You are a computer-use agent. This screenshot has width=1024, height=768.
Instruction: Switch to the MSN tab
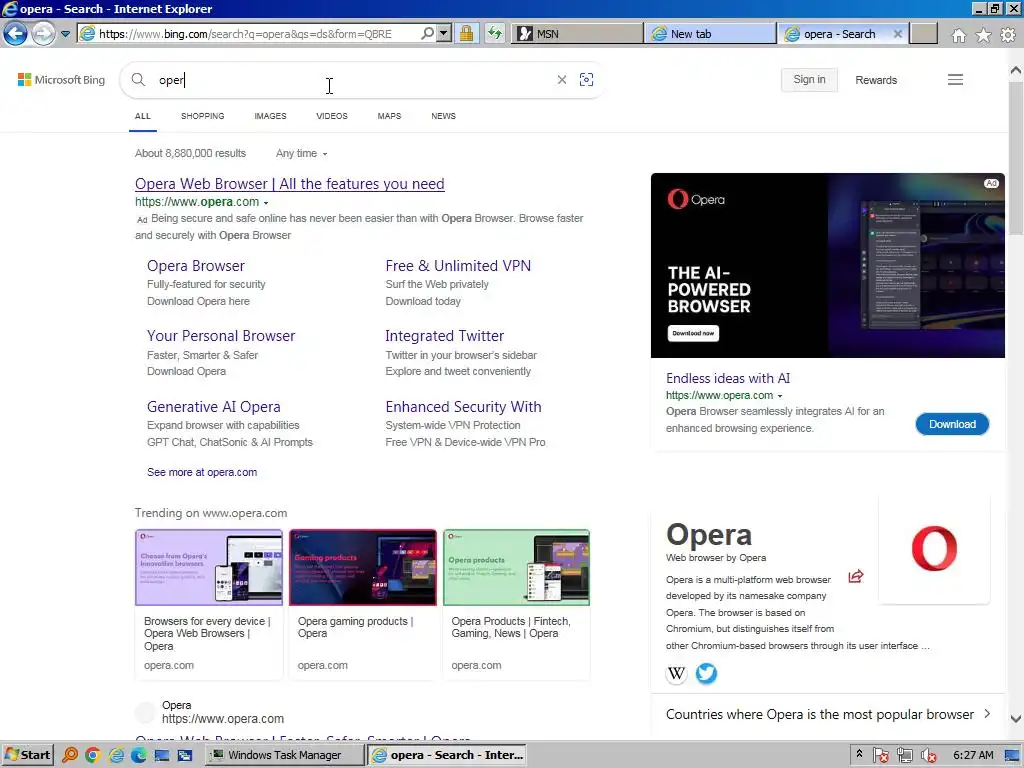click(577, 34)
